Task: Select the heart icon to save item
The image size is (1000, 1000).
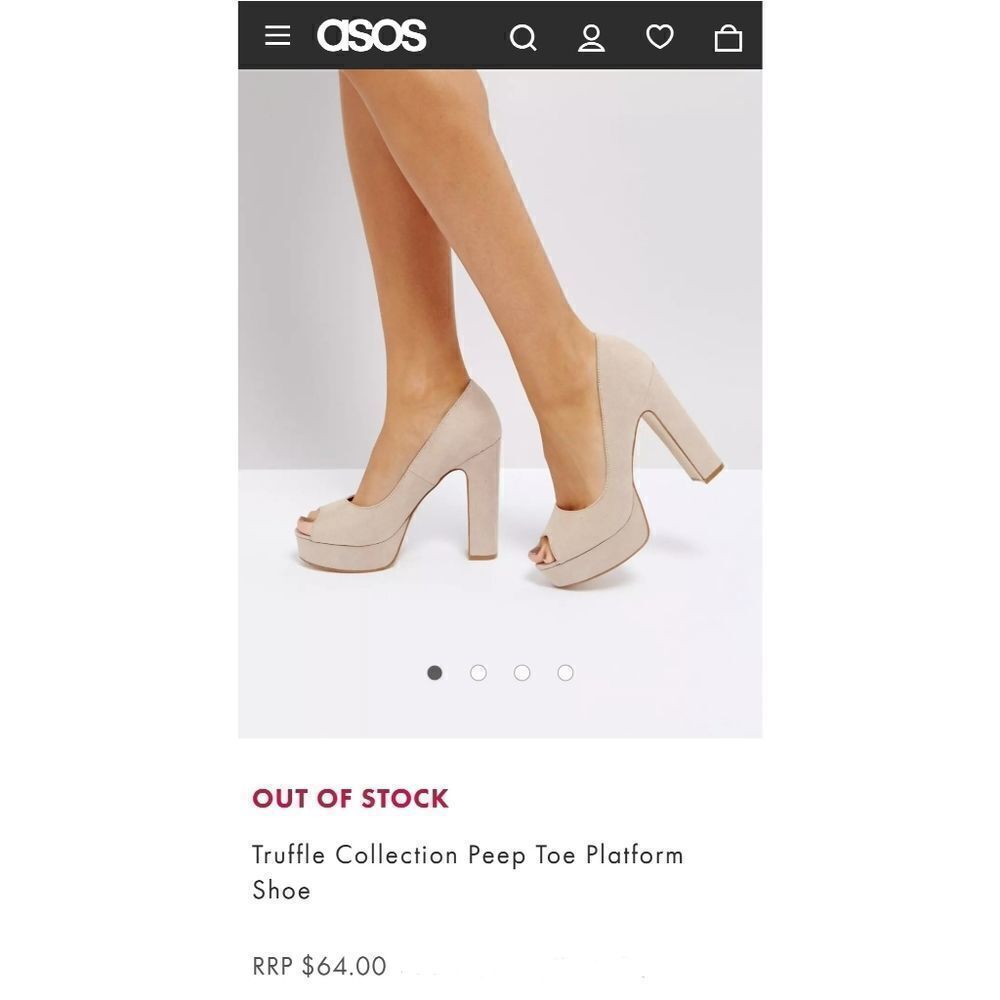Action: (x=660, y=37)
